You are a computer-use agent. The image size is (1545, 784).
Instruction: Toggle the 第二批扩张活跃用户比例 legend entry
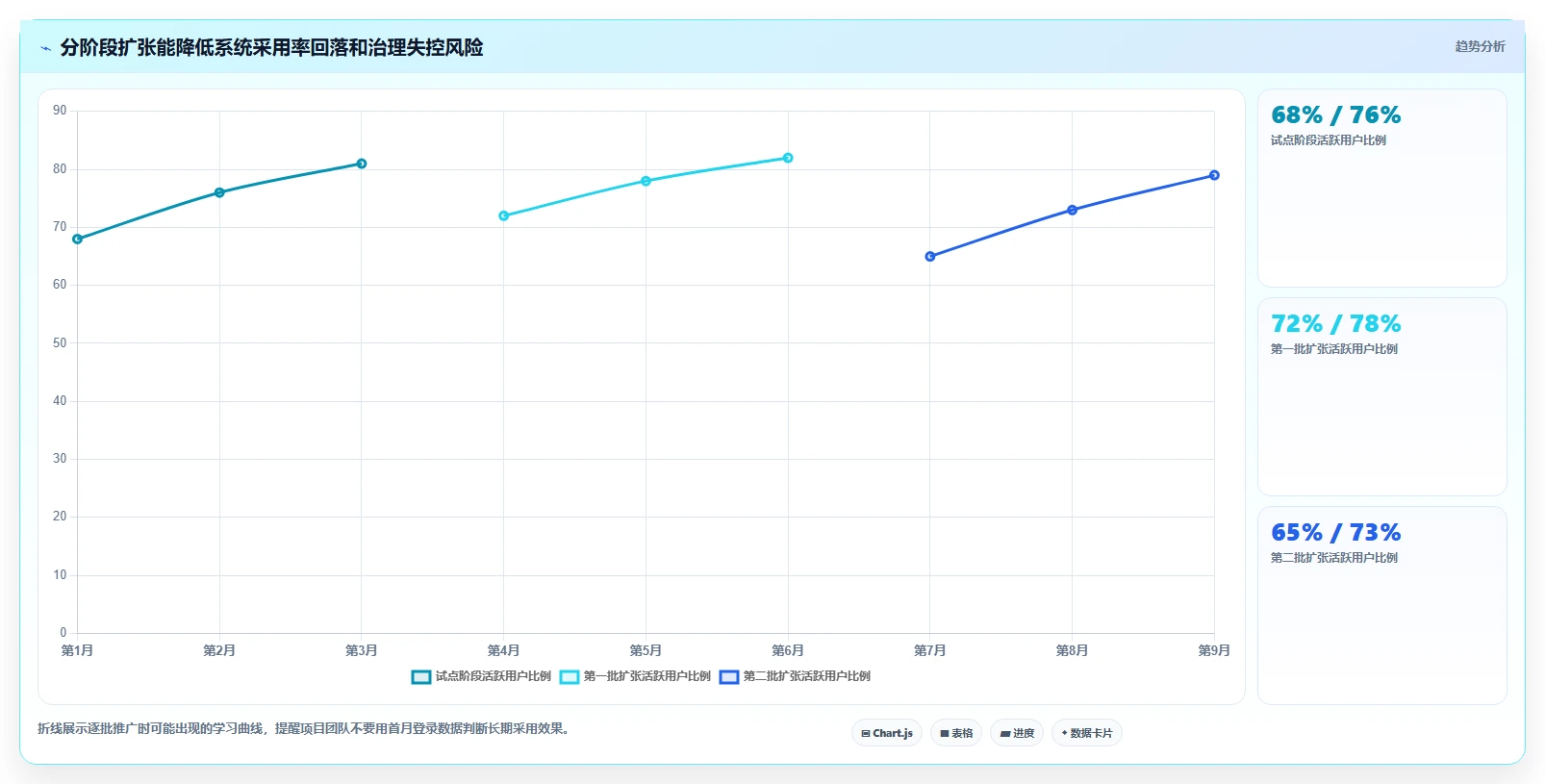click(795, 676)
